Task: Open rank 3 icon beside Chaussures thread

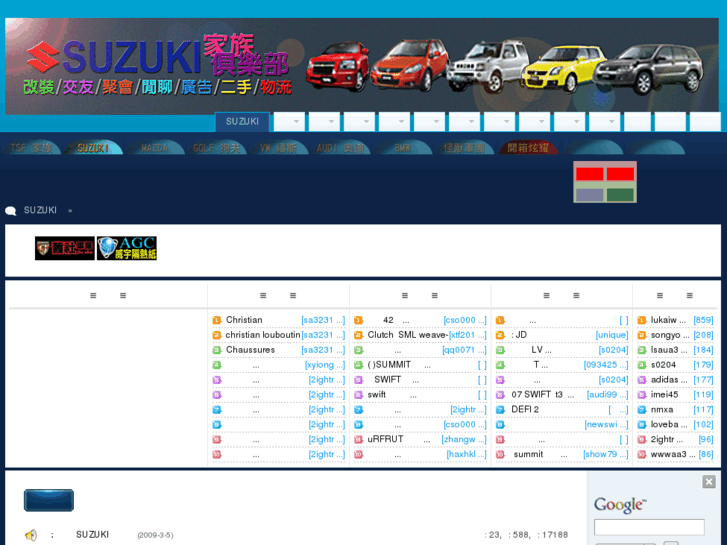Action: point(217,350)
